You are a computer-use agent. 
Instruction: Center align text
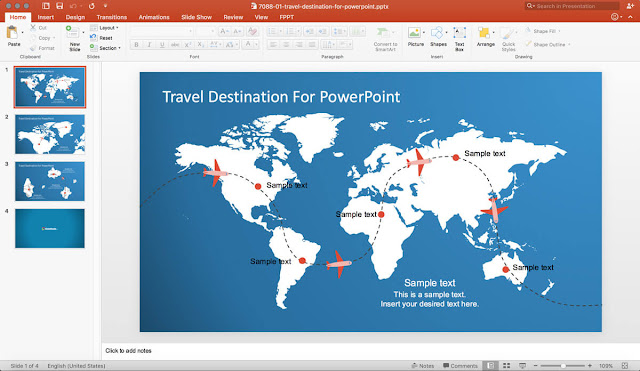point(286,44)
